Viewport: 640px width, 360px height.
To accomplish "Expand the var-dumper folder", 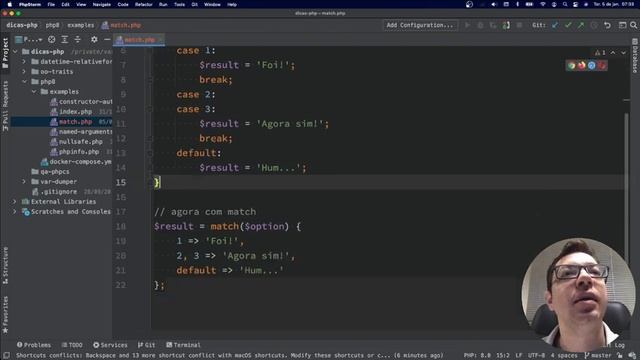I will tap(24, 182).
